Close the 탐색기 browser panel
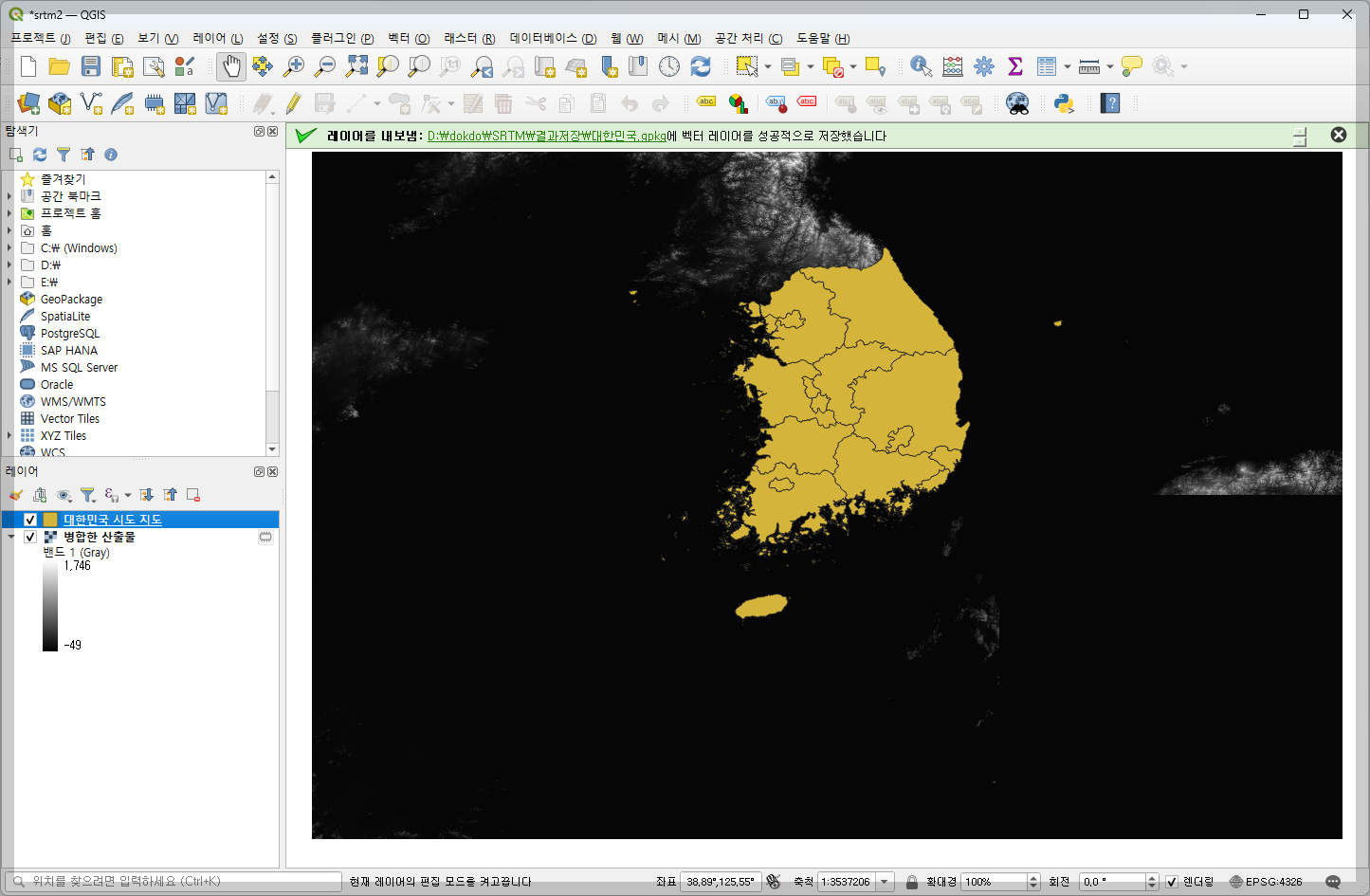1370x896 pixels. point(273,132)
